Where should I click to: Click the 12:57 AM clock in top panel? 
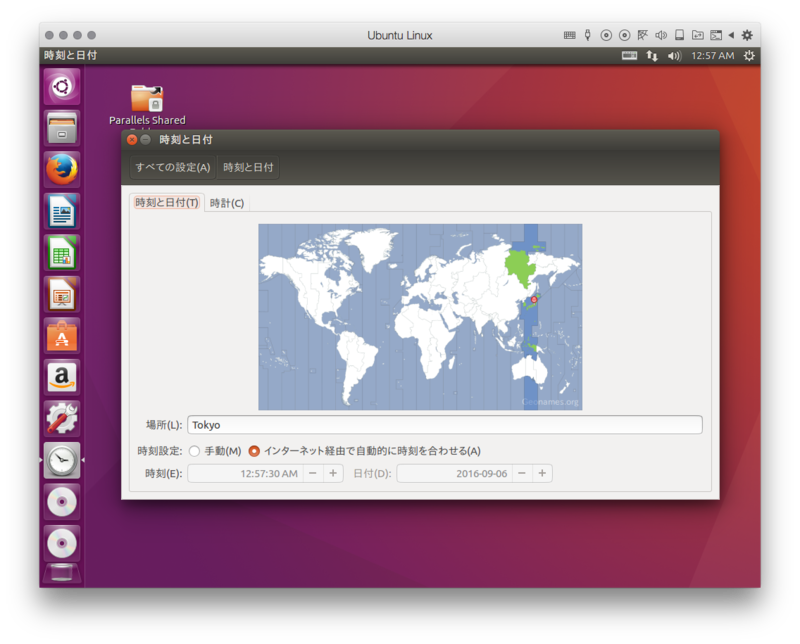click(x=712, y=56)
